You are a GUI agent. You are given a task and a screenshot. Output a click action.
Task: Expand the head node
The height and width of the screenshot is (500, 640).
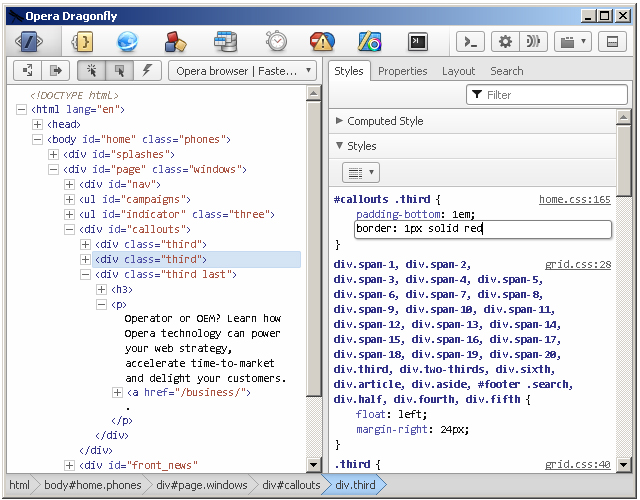(37, 124)
